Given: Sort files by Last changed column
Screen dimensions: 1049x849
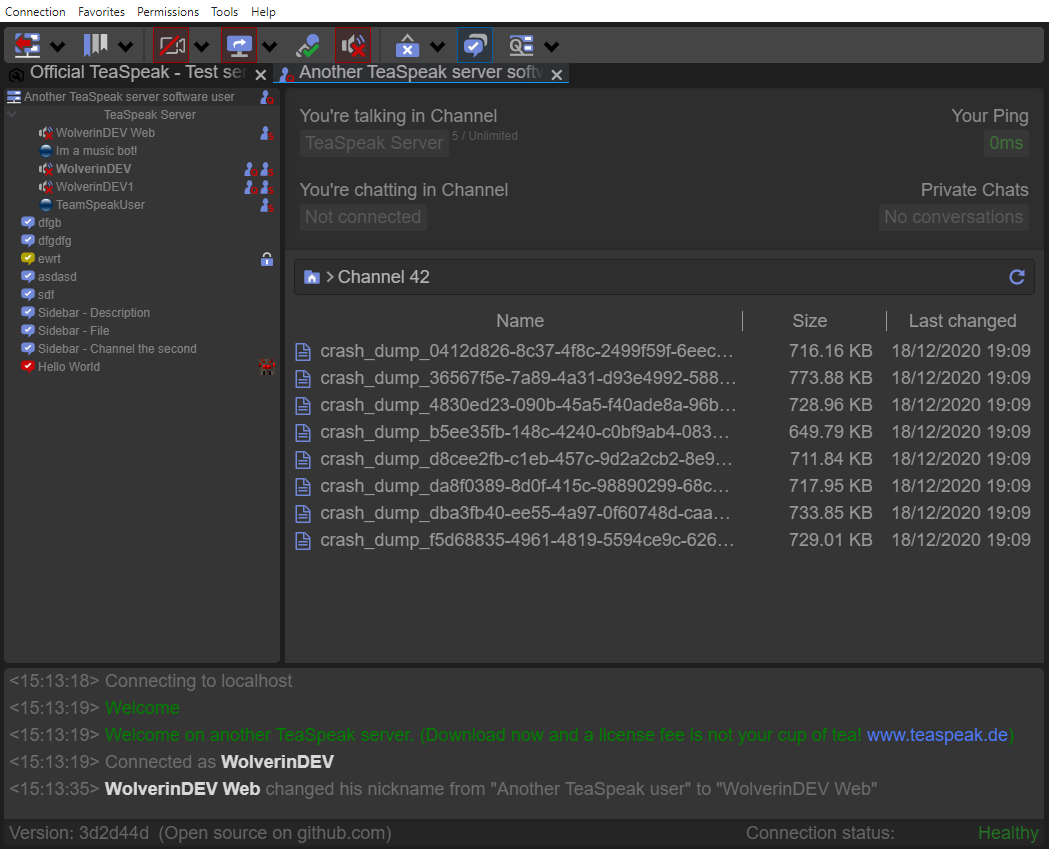Looking at the screenshot, I should [962, 321].
